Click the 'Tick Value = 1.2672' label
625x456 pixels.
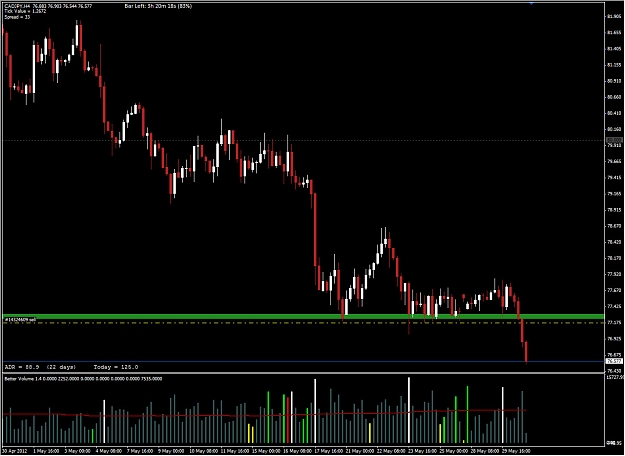(x=25, y=12)
